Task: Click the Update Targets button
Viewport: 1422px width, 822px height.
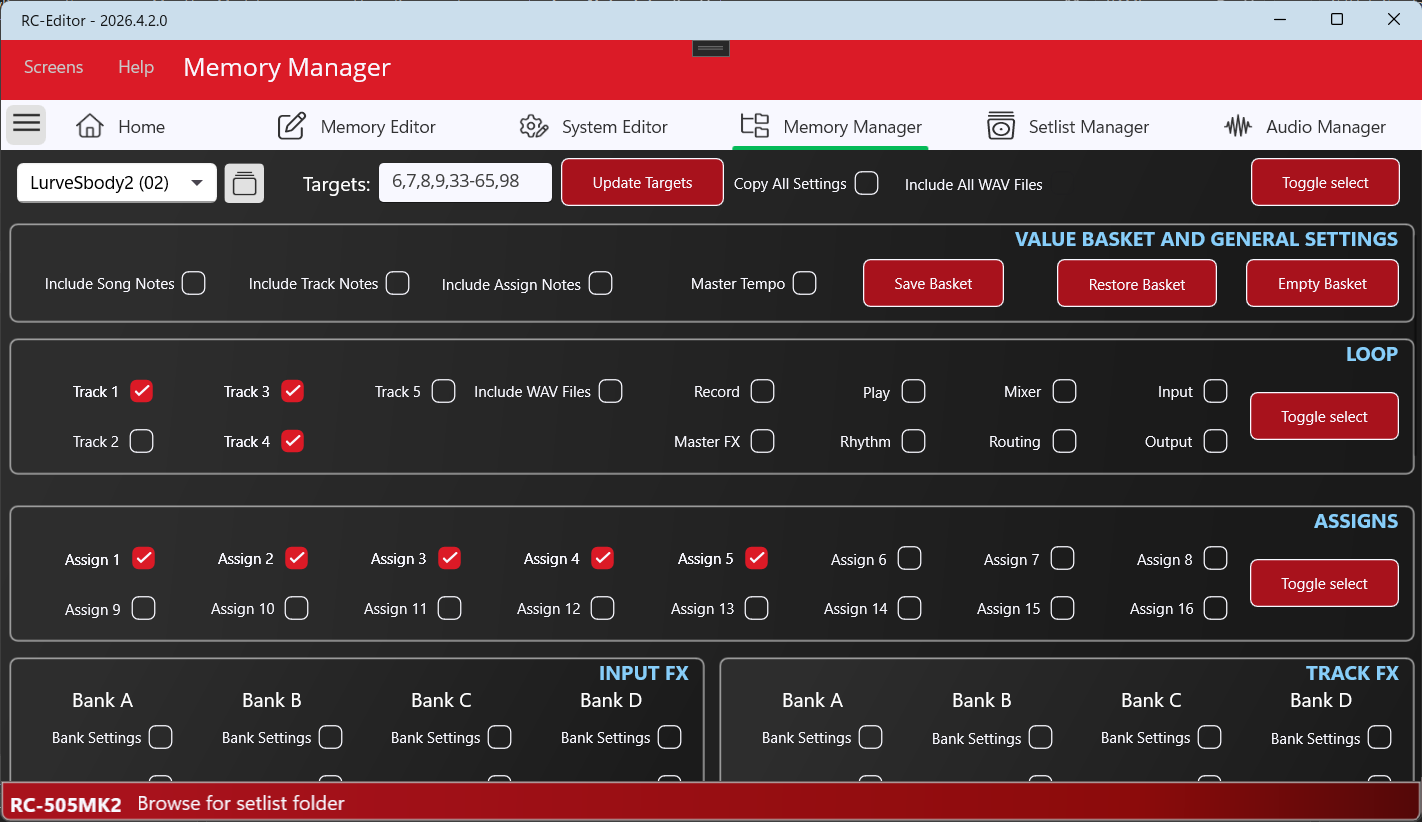Action: (x=642, y=182)
